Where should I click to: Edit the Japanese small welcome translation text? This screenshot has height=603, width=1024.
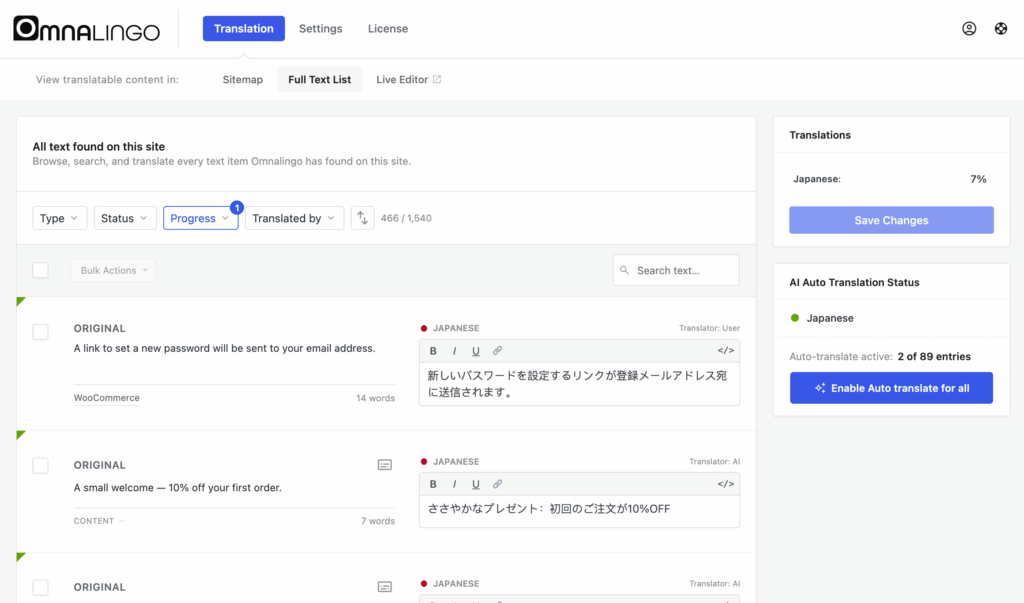tap(579, 510)
